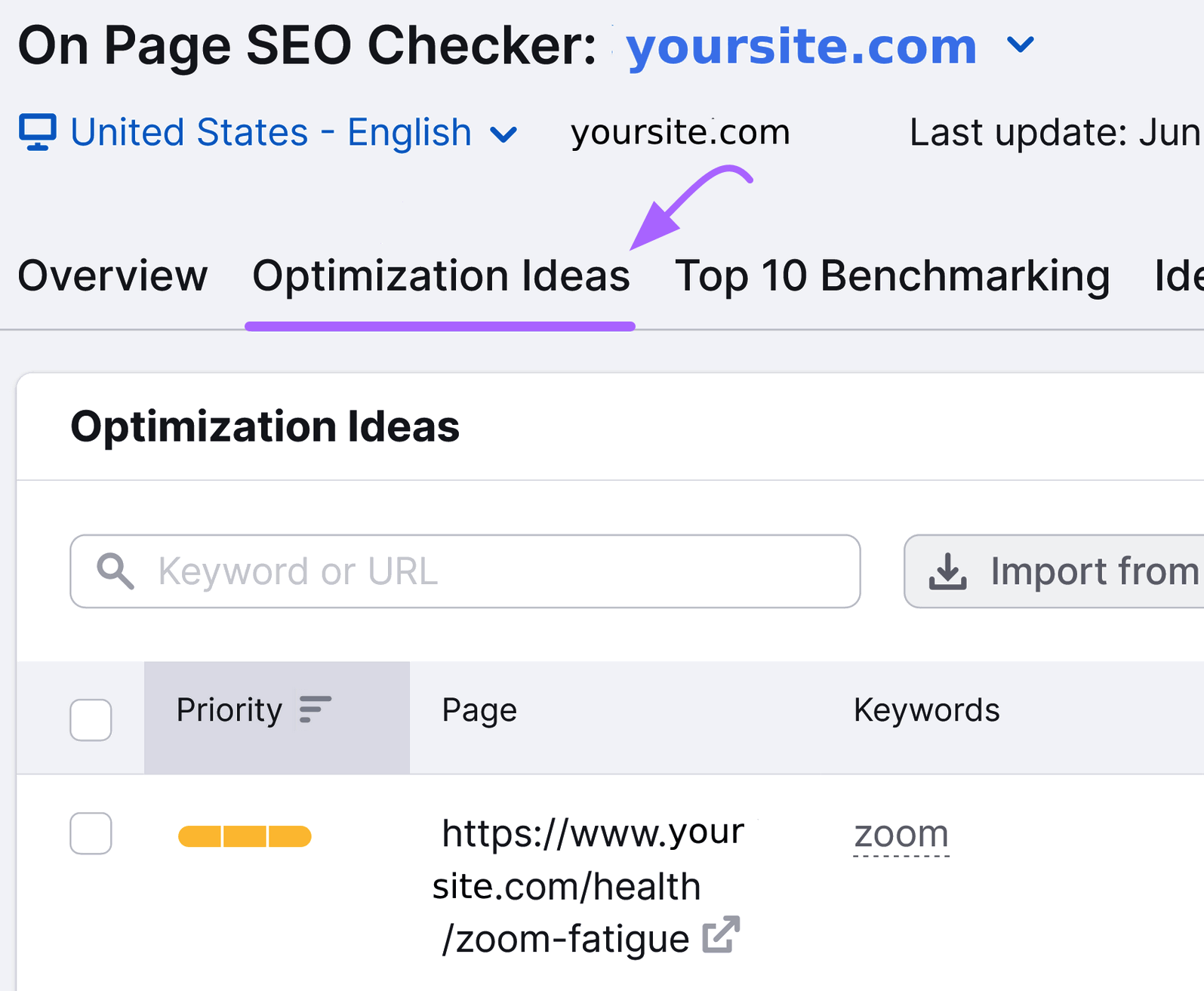Click the orange priority indicator bar

[244, 836]
